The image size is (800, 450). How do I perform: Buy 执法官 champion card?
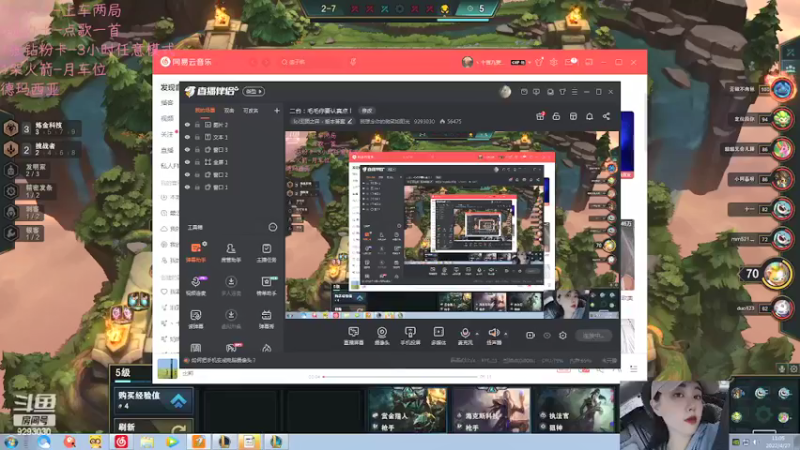pyautogui.click(x=576, y=410)
